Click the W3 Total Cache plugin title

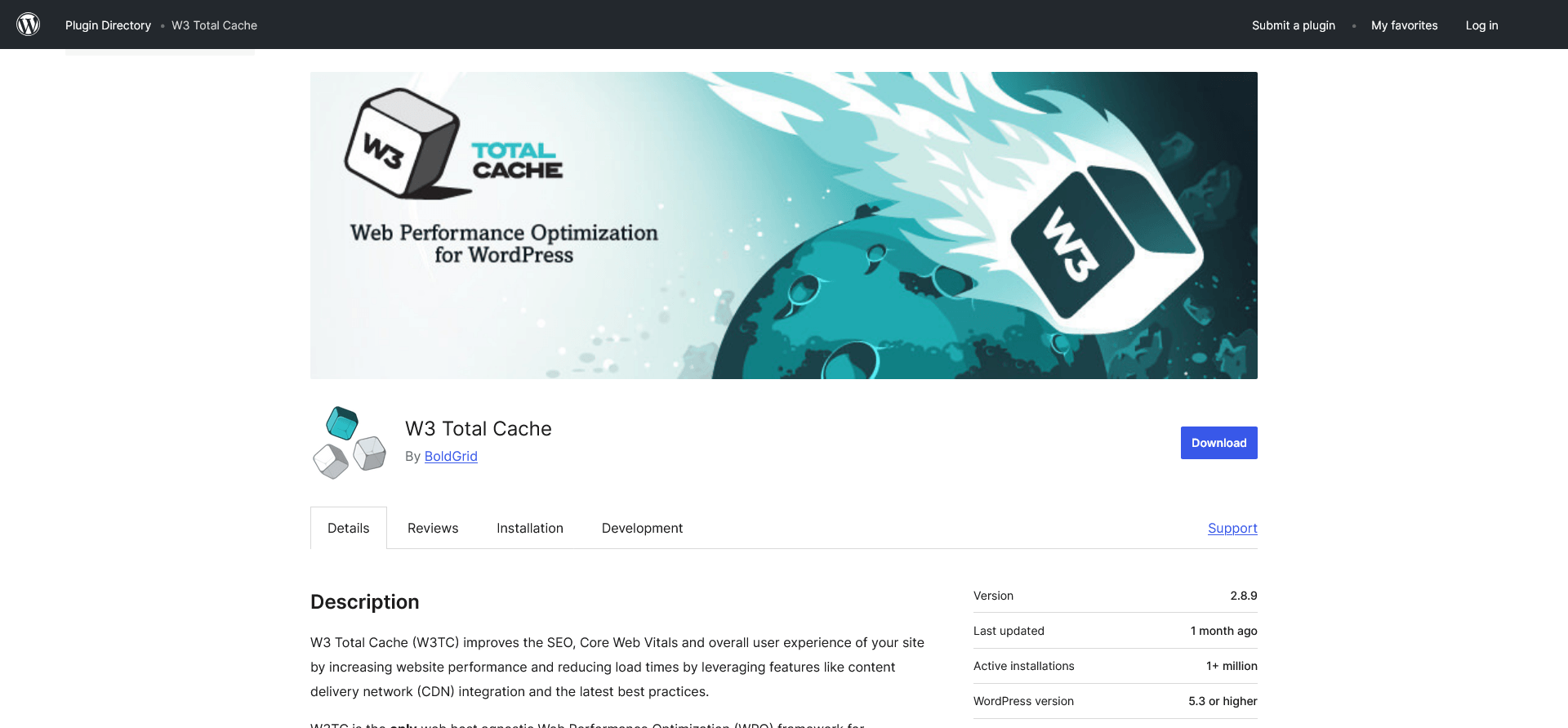(479, 429)
